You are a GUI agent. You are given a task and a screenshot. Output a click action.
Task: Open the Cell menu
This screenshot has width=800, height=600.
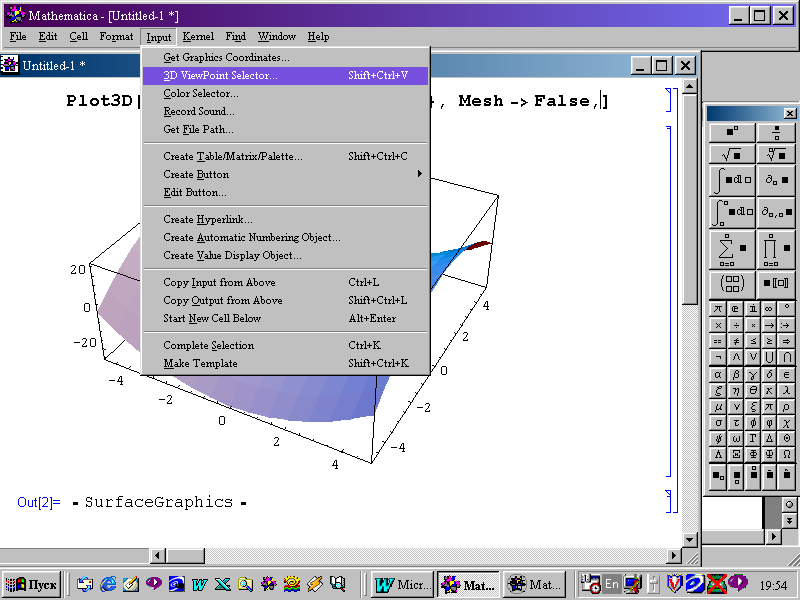[79, 37]
